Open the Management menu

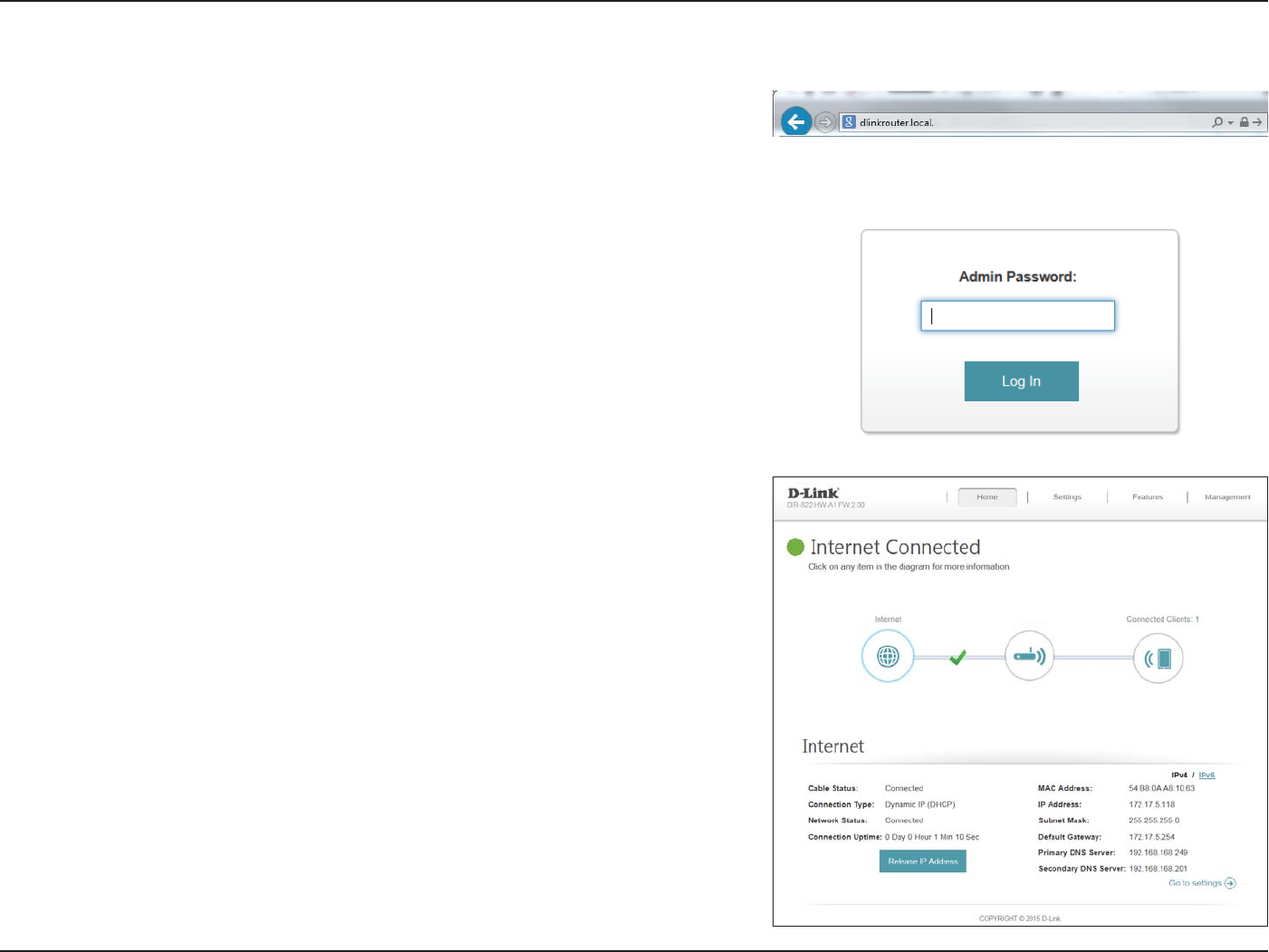pyautogui.click(x=1227, y=497)
